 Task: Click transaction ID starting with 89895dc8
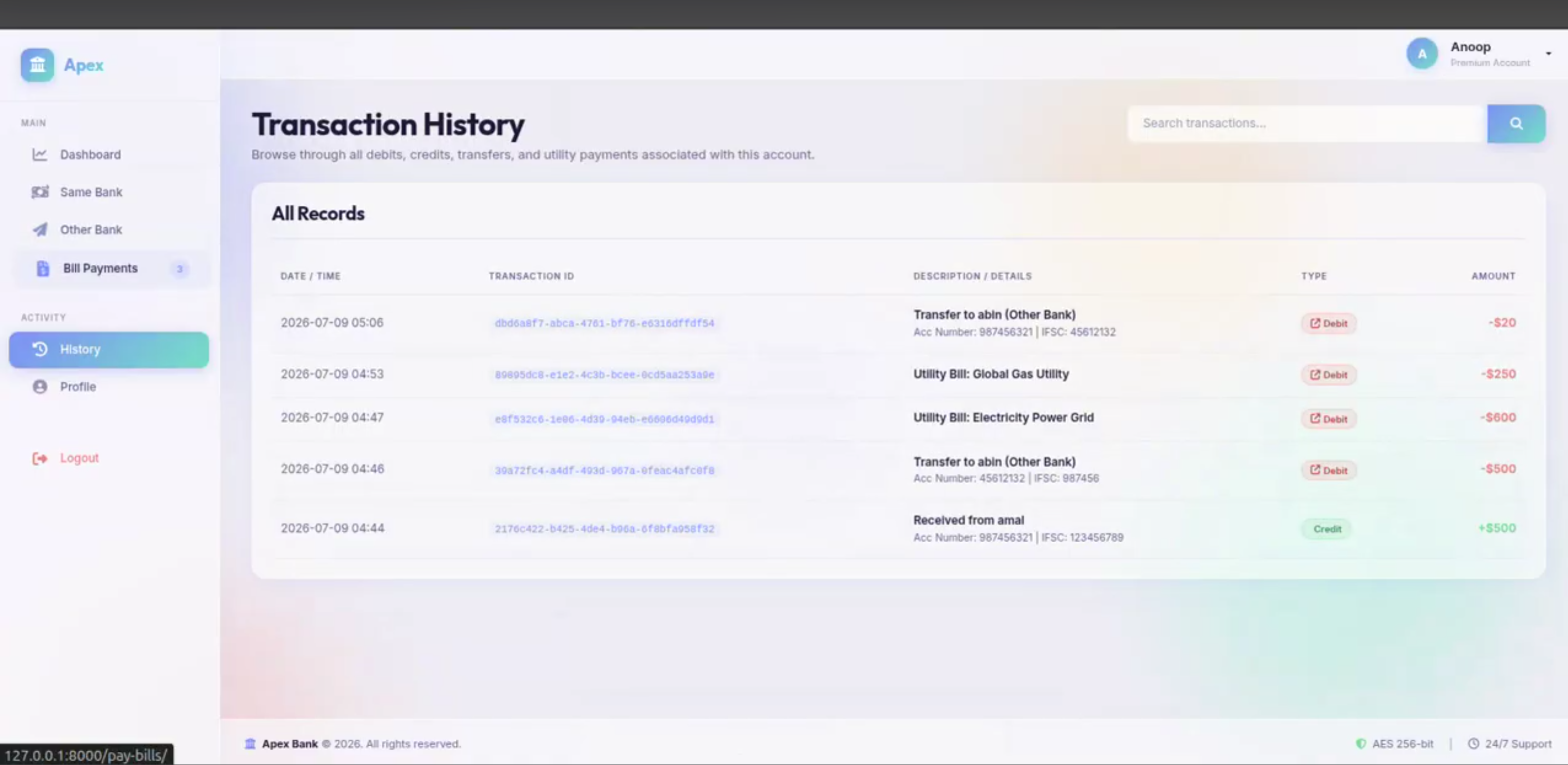tap(604, 374)
